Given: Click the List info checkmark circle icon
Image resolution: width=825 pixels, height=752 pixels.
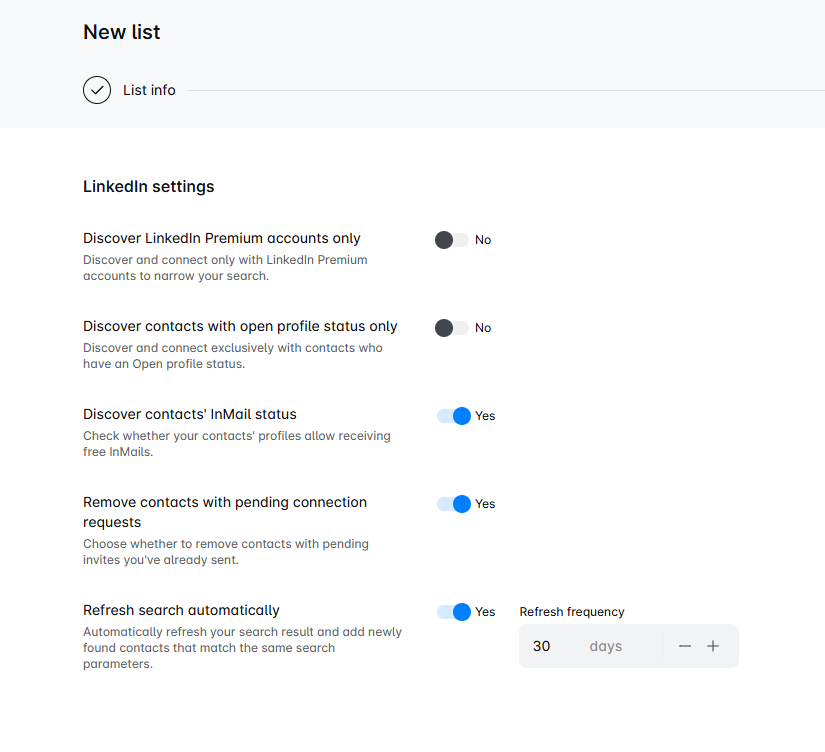Looking at the screenshot, I should (97, 90).
